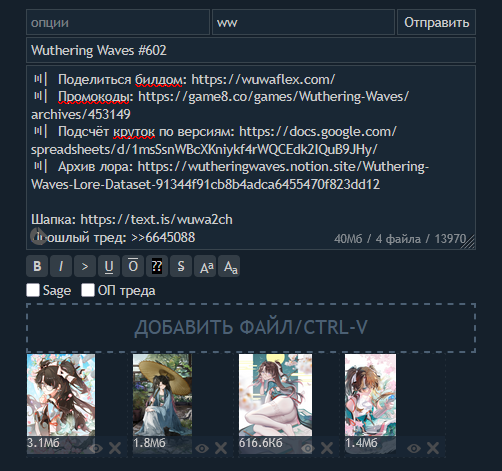
Task: Remove the 1.4Мб attached file
Action: pos(433,448)
